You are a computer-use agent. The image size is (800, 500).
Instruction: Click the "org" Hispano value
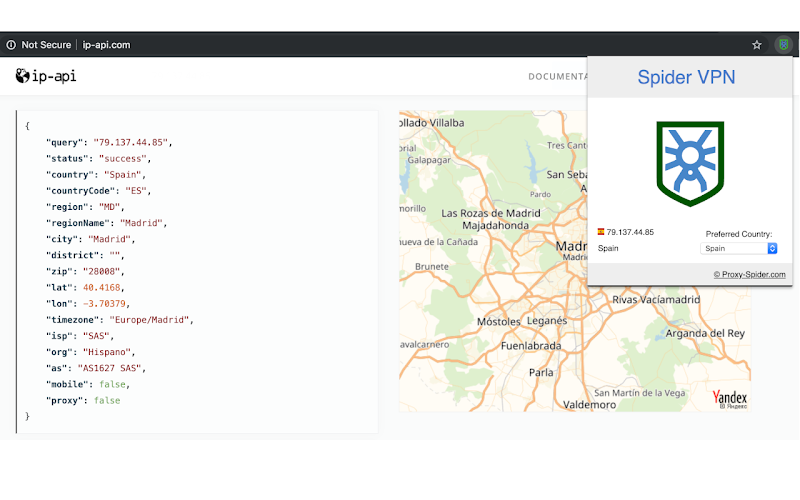coord(107,352)
